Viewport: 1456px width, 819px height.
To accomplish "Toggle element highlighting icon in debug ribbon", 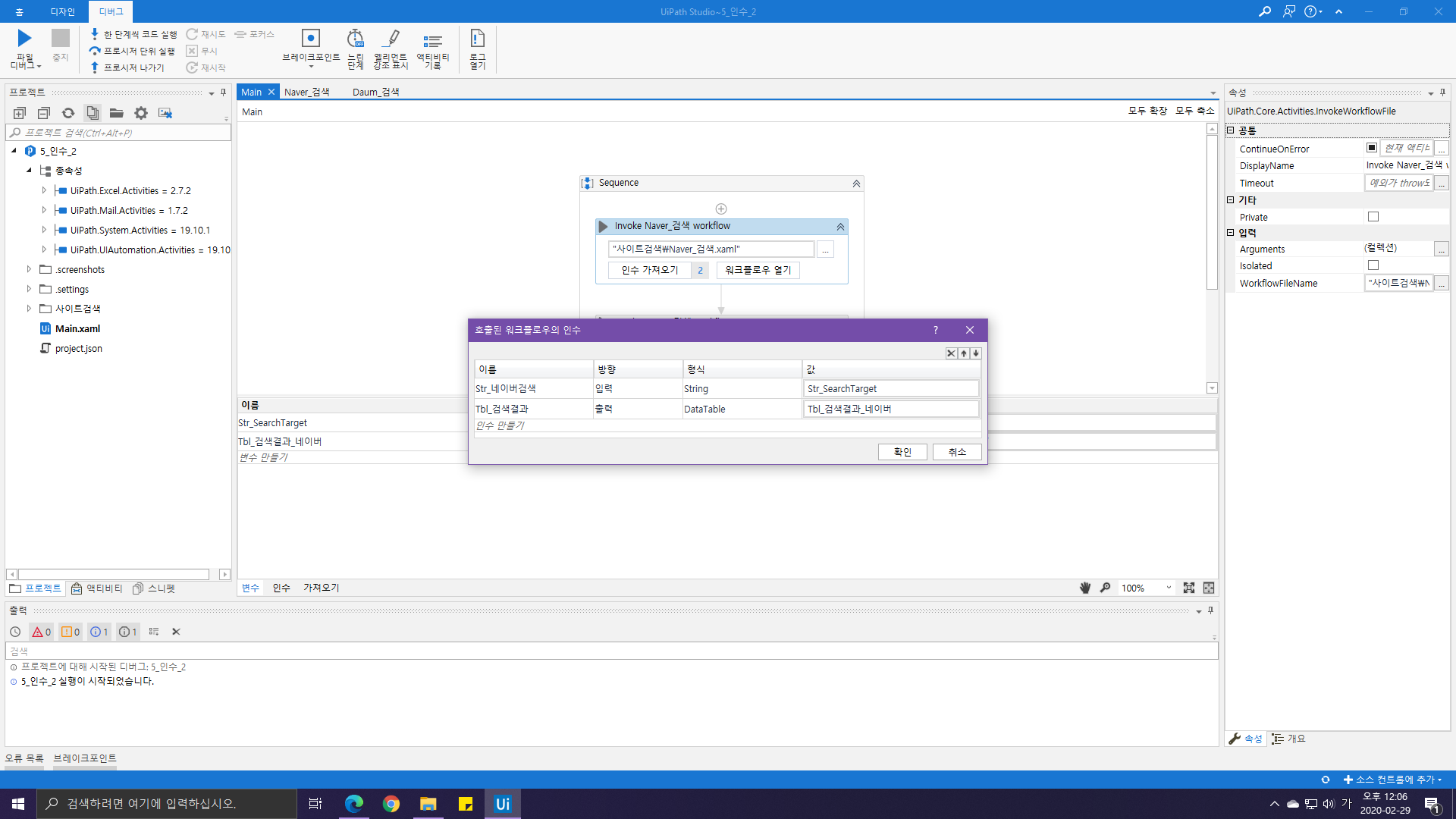I will click(391, 39).
